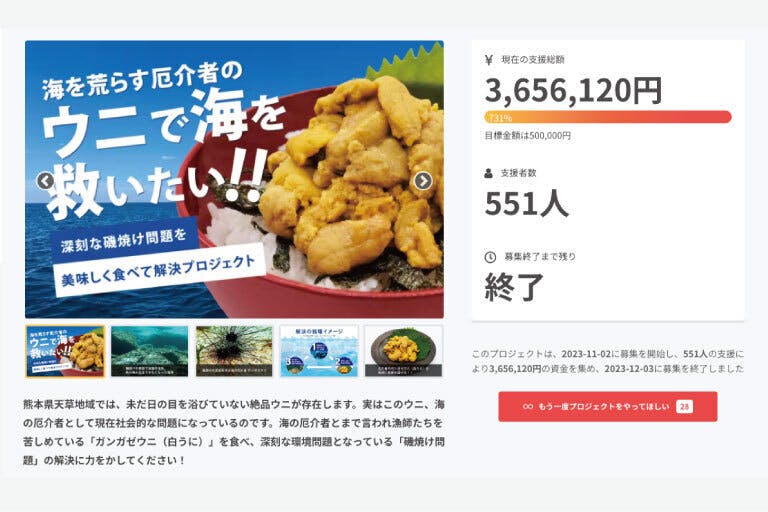Viewport: 768px width, 512px height.
Task: Click the 28 count badge on red button
Action: click(x=684, y=406)
